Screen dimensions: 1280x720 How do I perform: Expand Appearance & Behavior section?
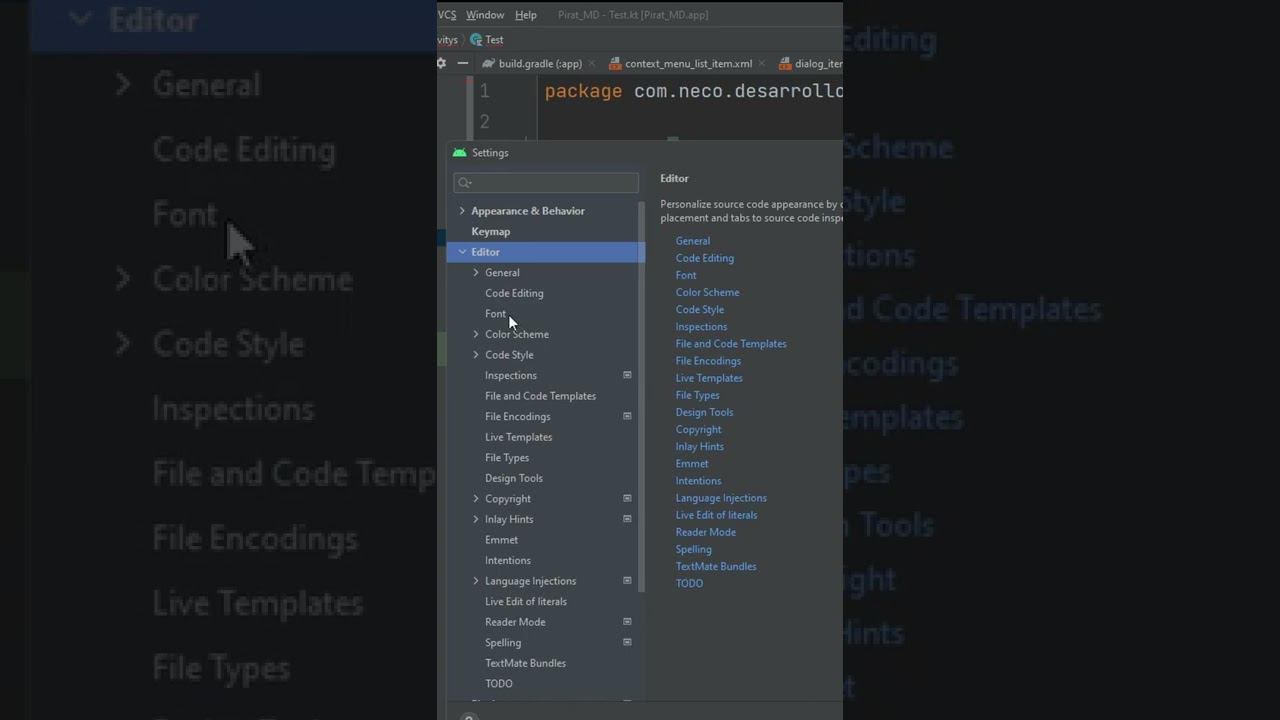coord(462,211)
